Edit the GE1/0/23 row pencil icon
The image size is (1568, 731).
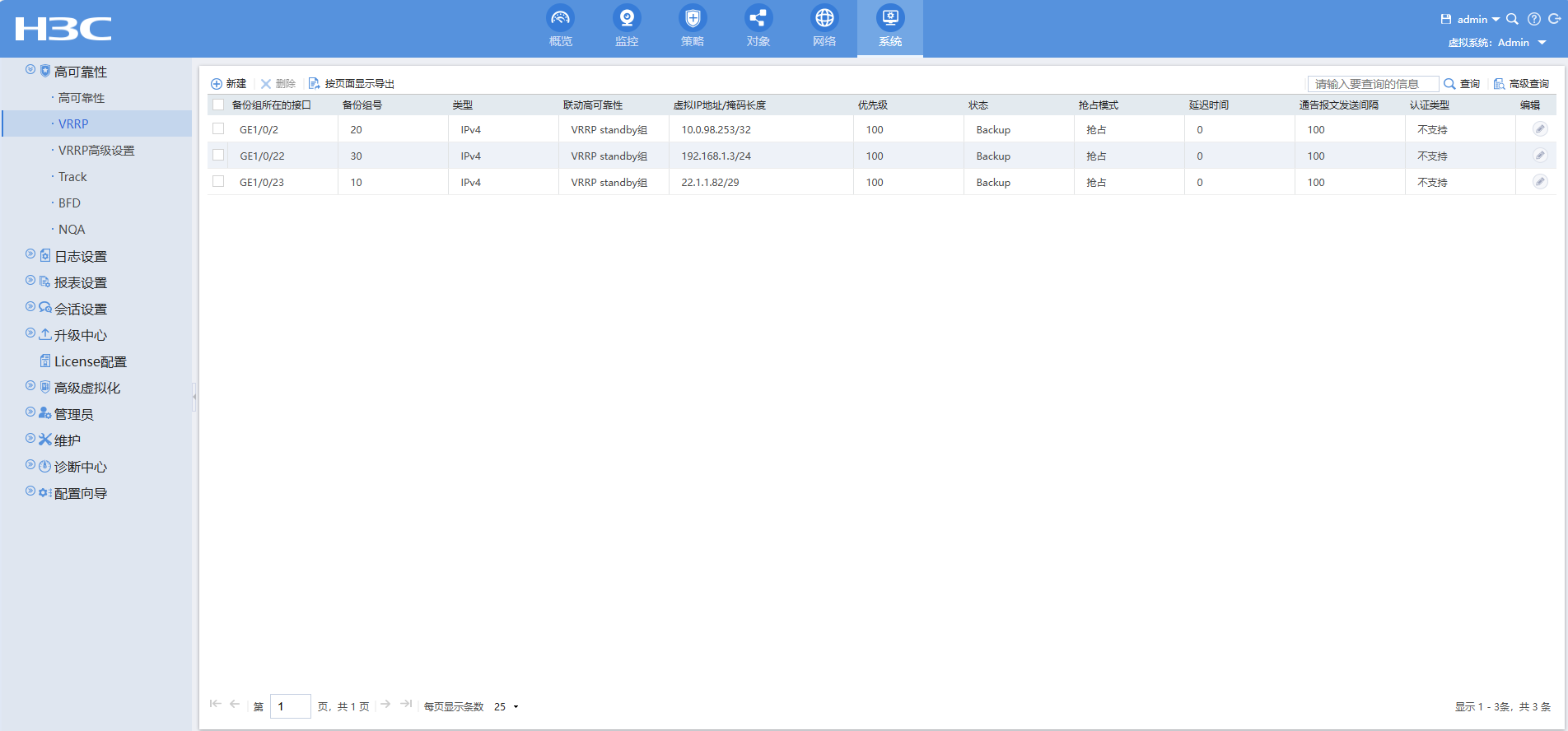(x=1540, y=182)
